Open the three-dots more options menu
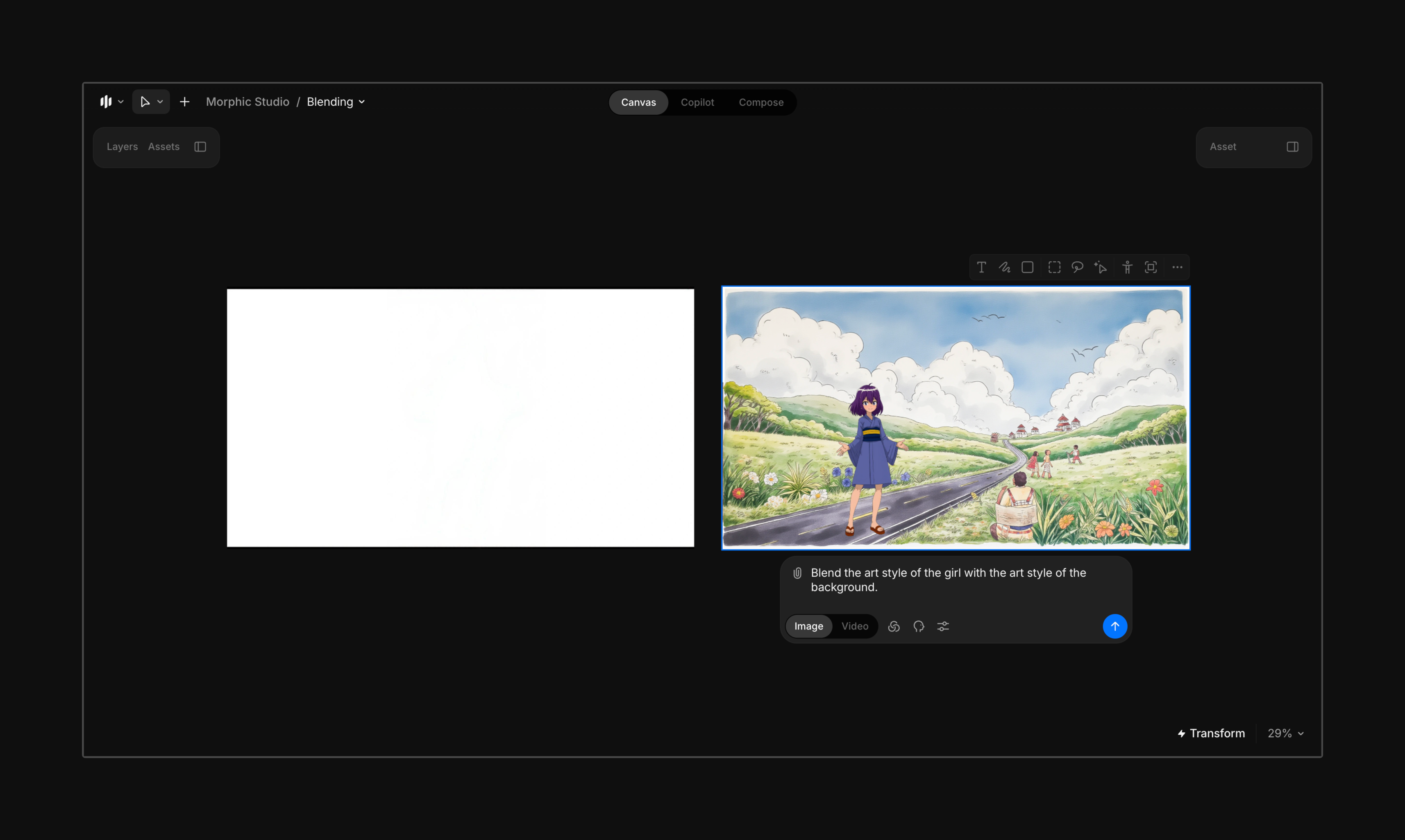The image size is (1405, 840). [x=1177, y=267]
